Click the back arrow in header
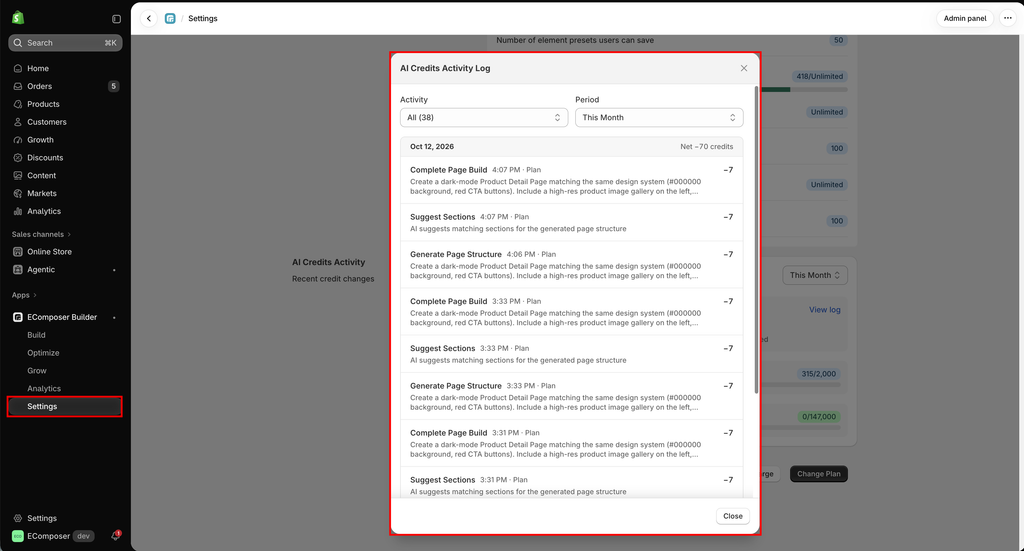 pos(149,18)
